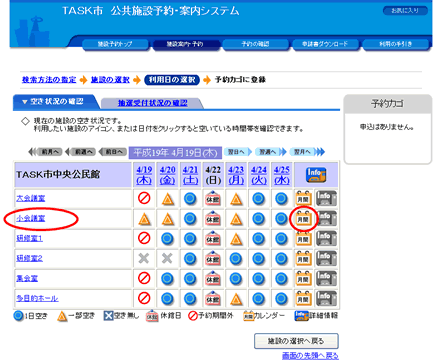Open 予約の確認 navigation tab

coord(255,44)
